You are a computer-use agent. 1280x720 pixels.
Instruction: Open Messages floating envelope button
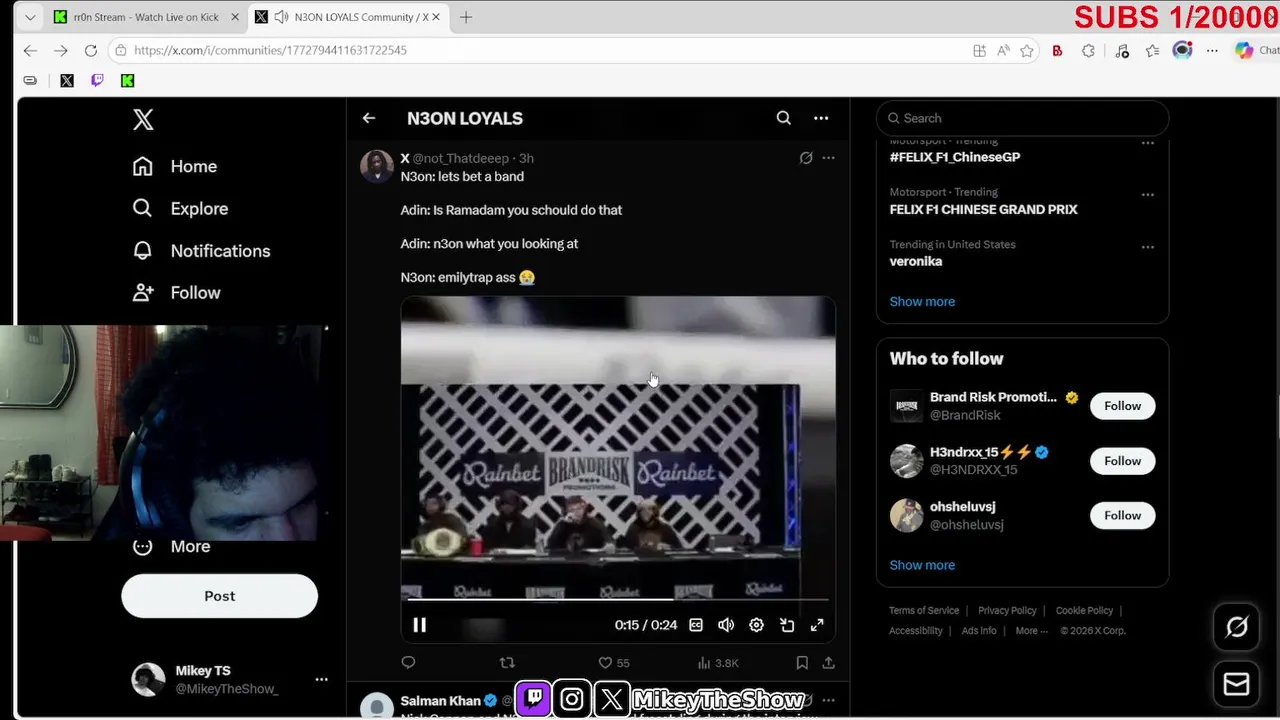click(1237, 684)
